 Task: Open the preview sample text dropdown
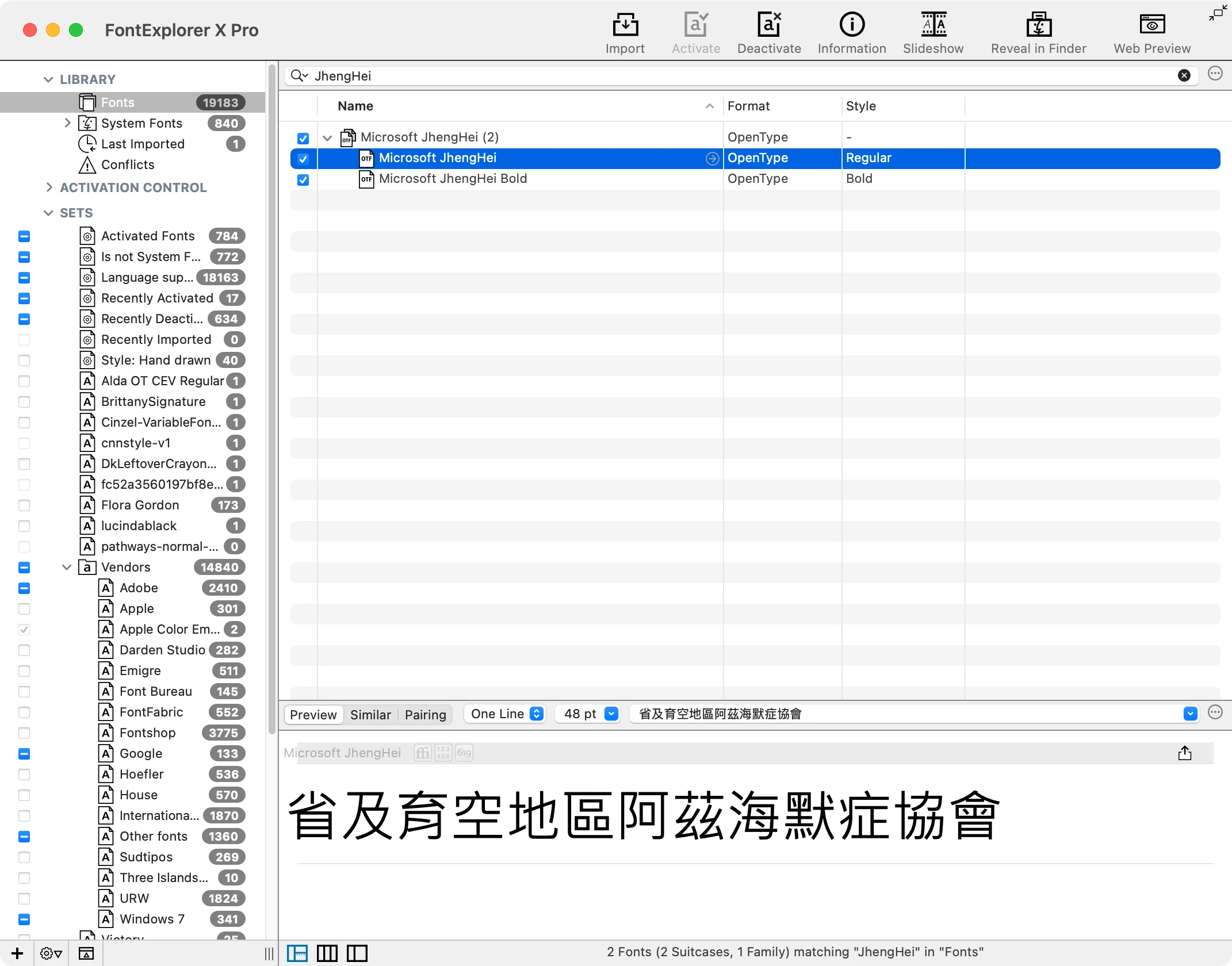(1191, 714)
